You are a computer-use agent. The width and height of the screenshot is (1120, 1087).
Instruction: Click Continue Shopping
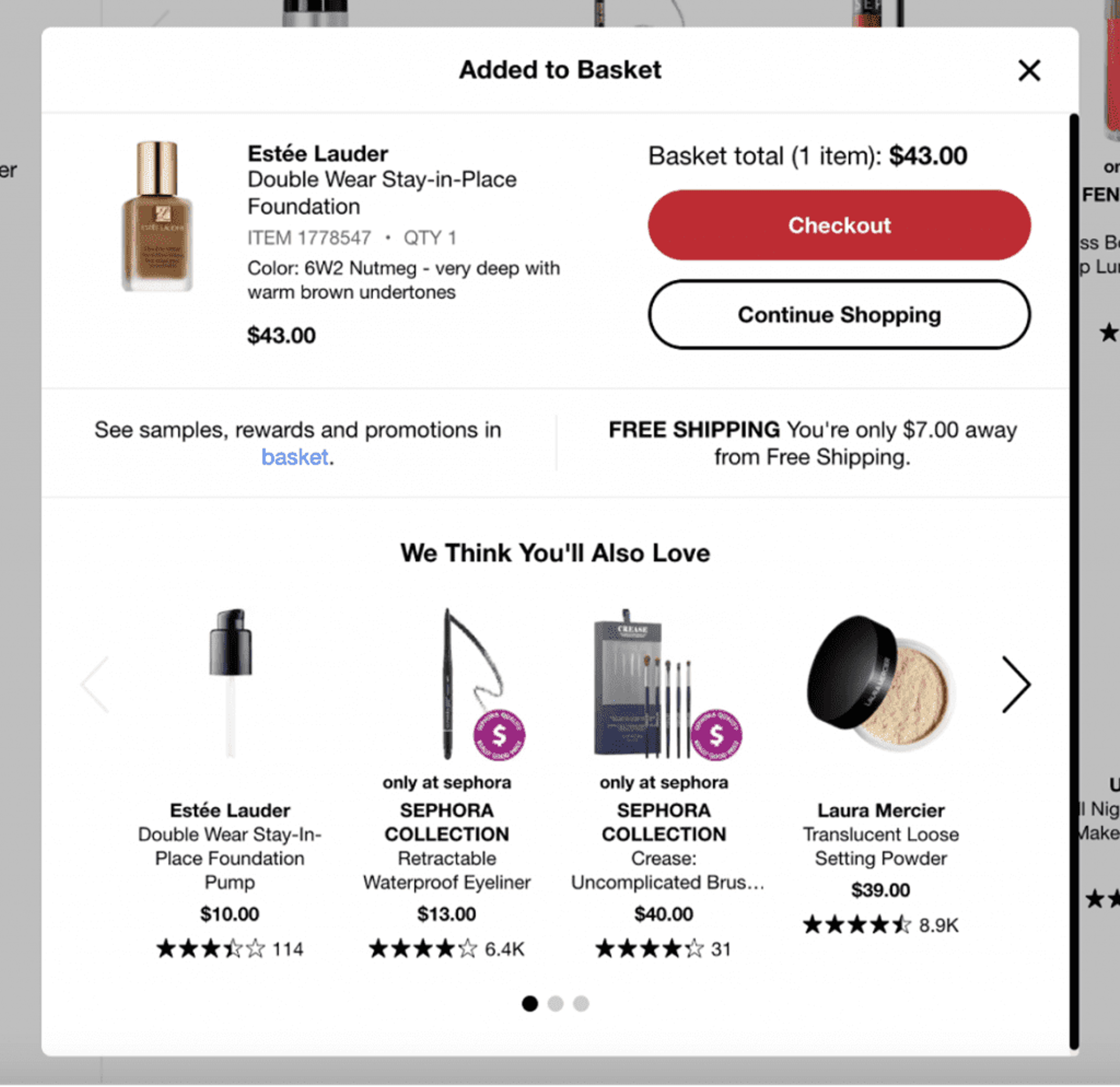838,315
